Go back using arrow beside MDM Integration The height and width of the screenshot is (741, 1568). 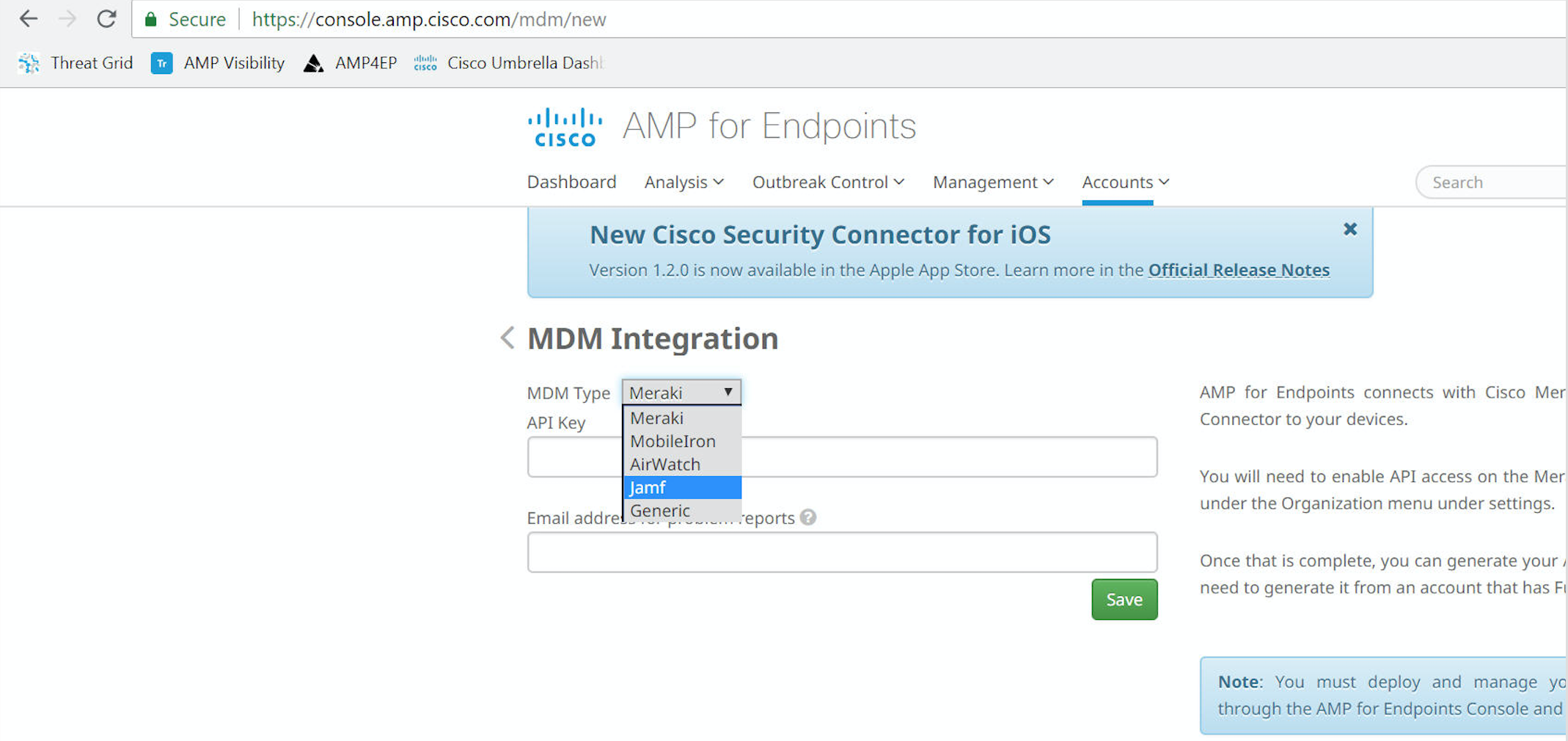tap(507, 337)
